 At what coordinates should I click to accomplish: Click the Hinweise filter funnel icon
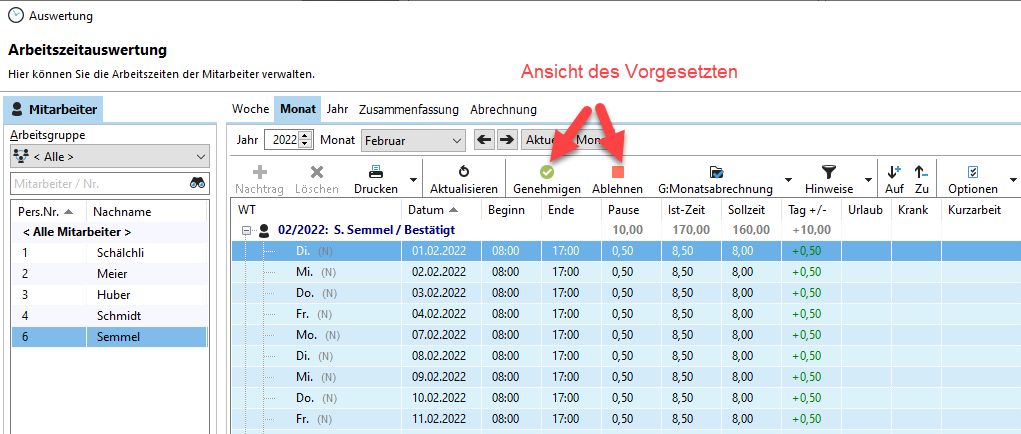coord(828,172)
